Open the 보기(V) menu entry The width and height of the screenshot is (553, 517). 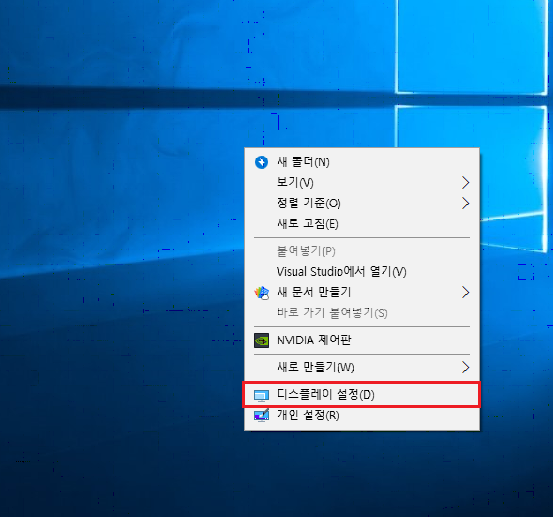pos(362,183)
